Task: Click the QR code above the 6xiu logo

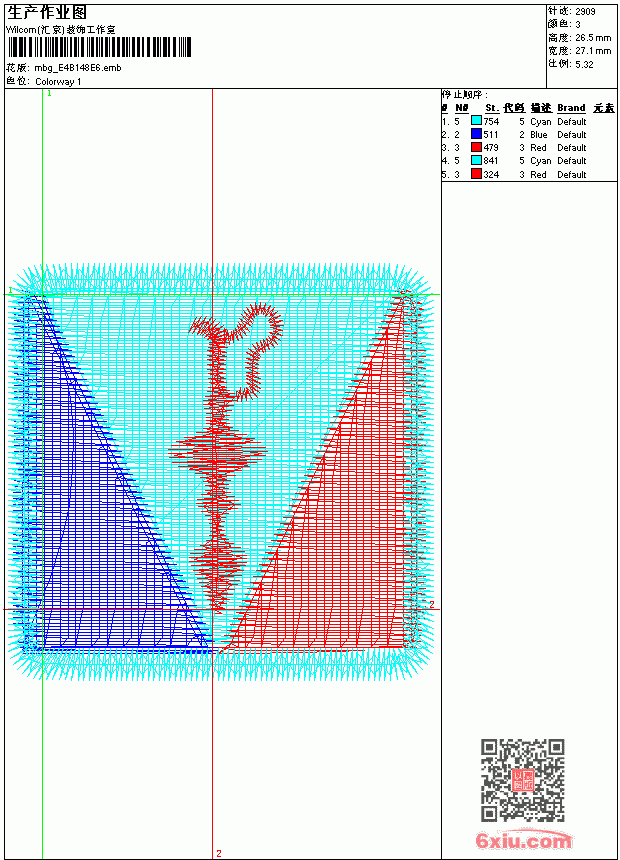Action: pos(523,780)
